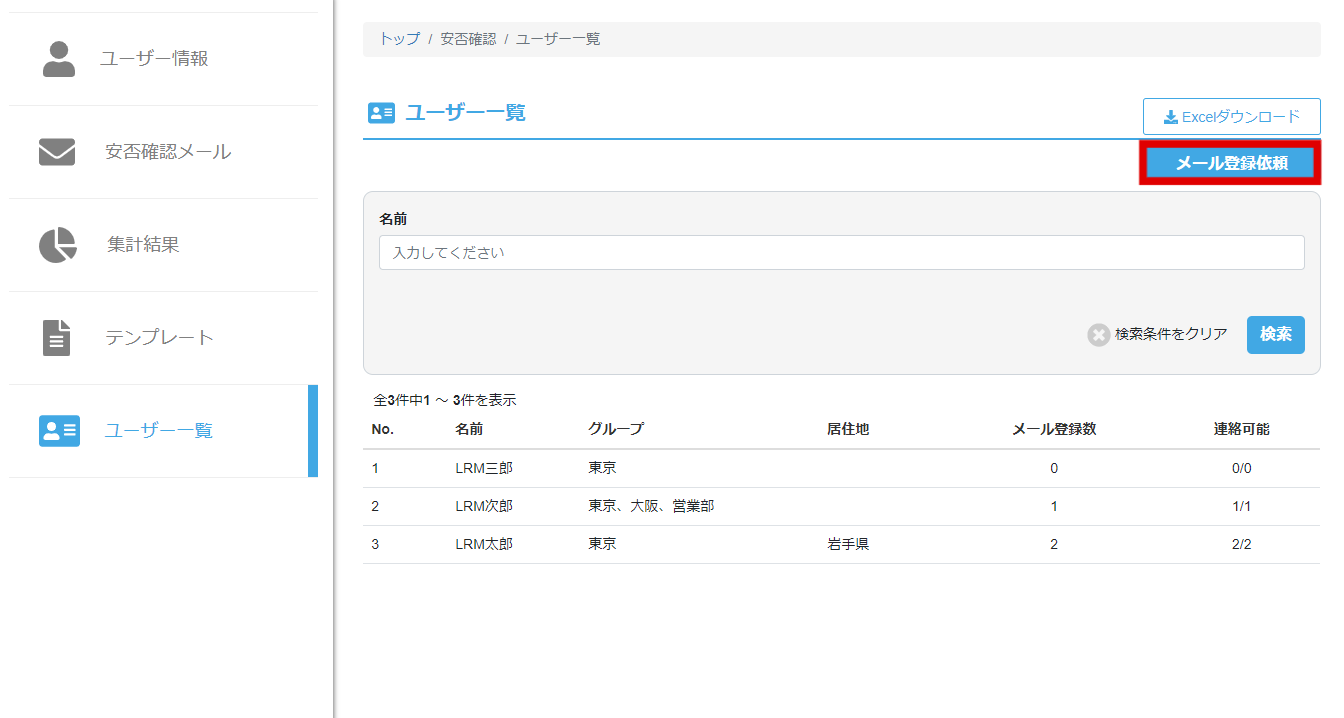
Task: Select ユーザー一覧 menu label in sidebar
Action: [x=159, y=431]
